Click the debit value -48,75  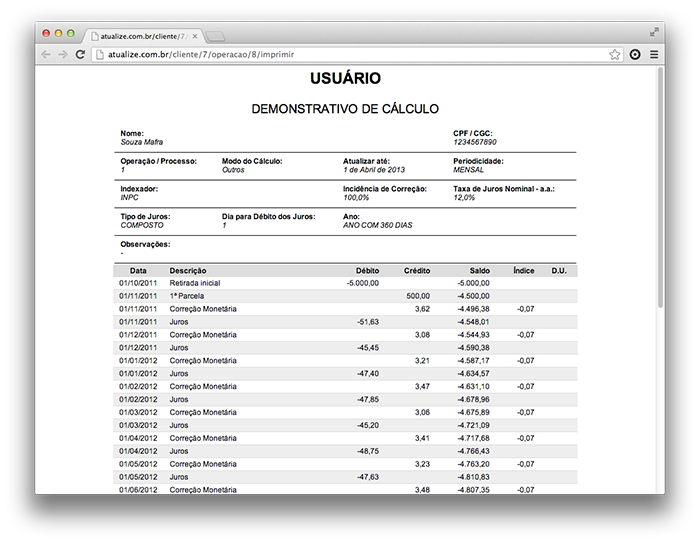368,451
